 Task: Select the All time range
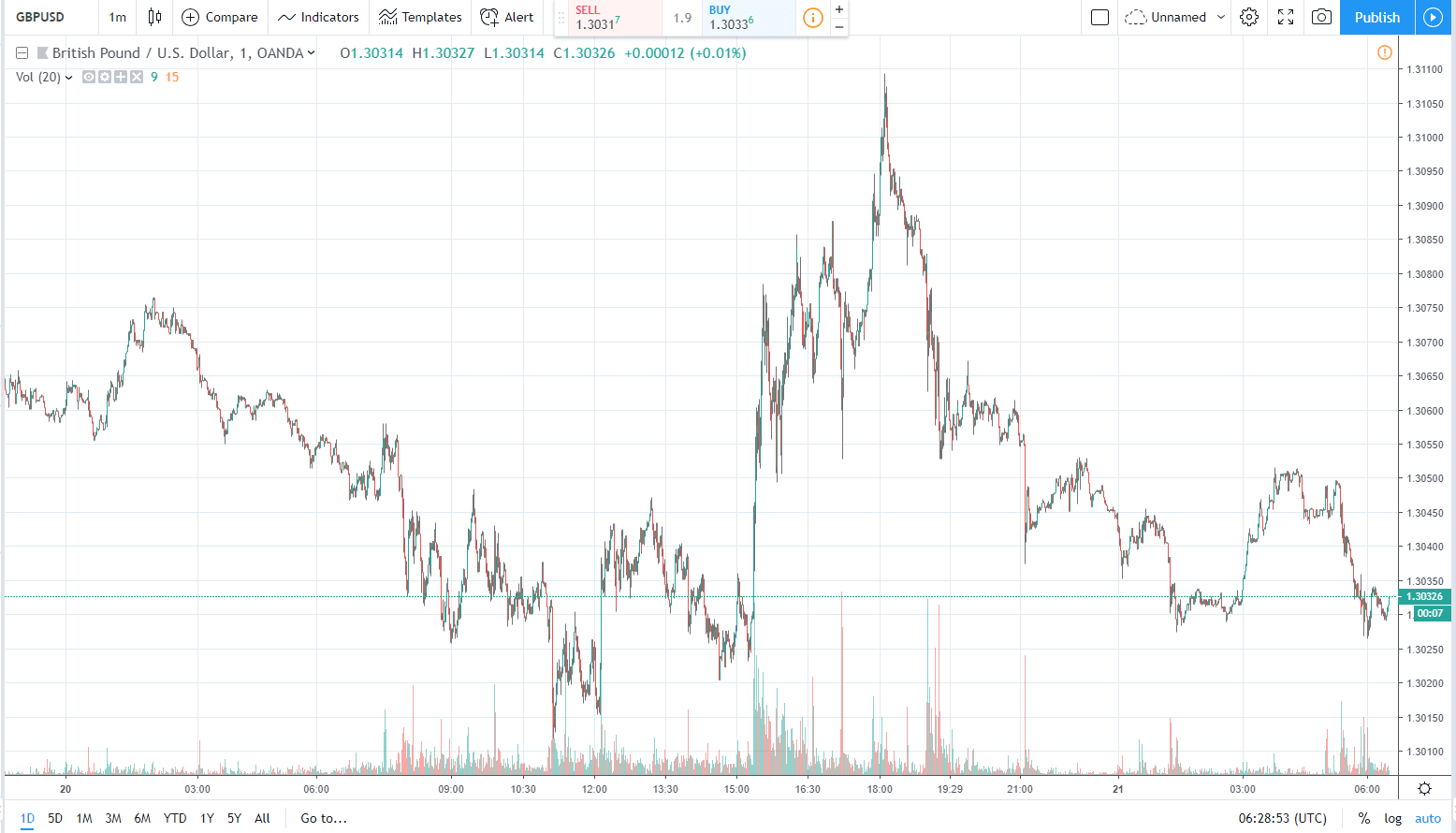pos(262,818)
